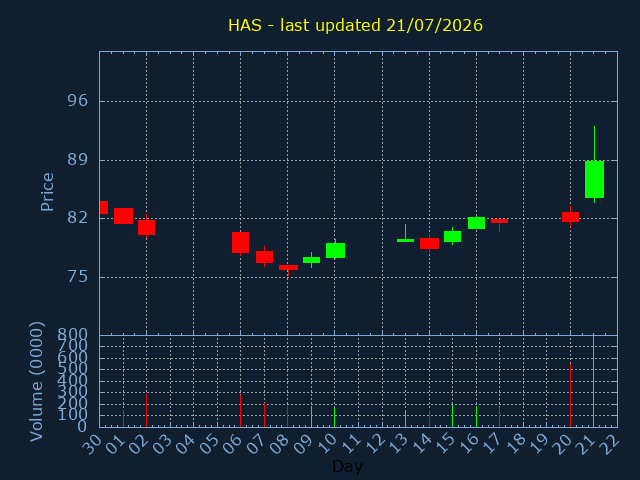Viewport: 640px width, 480px height.
Task: Click the green candlestick for day 10
Action: (x=335, y=250)
